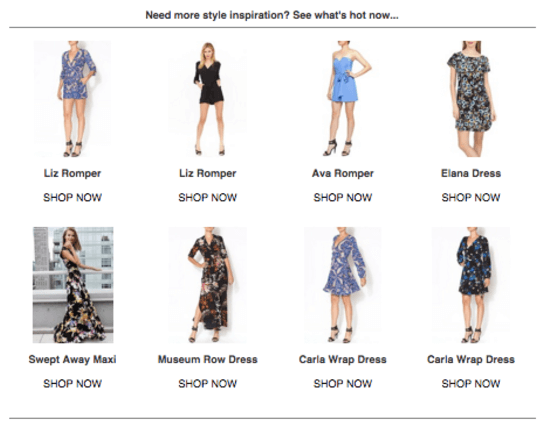The width and height of the screenshot is (551, 432).
Task: Open the Swept Away Maxi title link
Action: [72, 360]
